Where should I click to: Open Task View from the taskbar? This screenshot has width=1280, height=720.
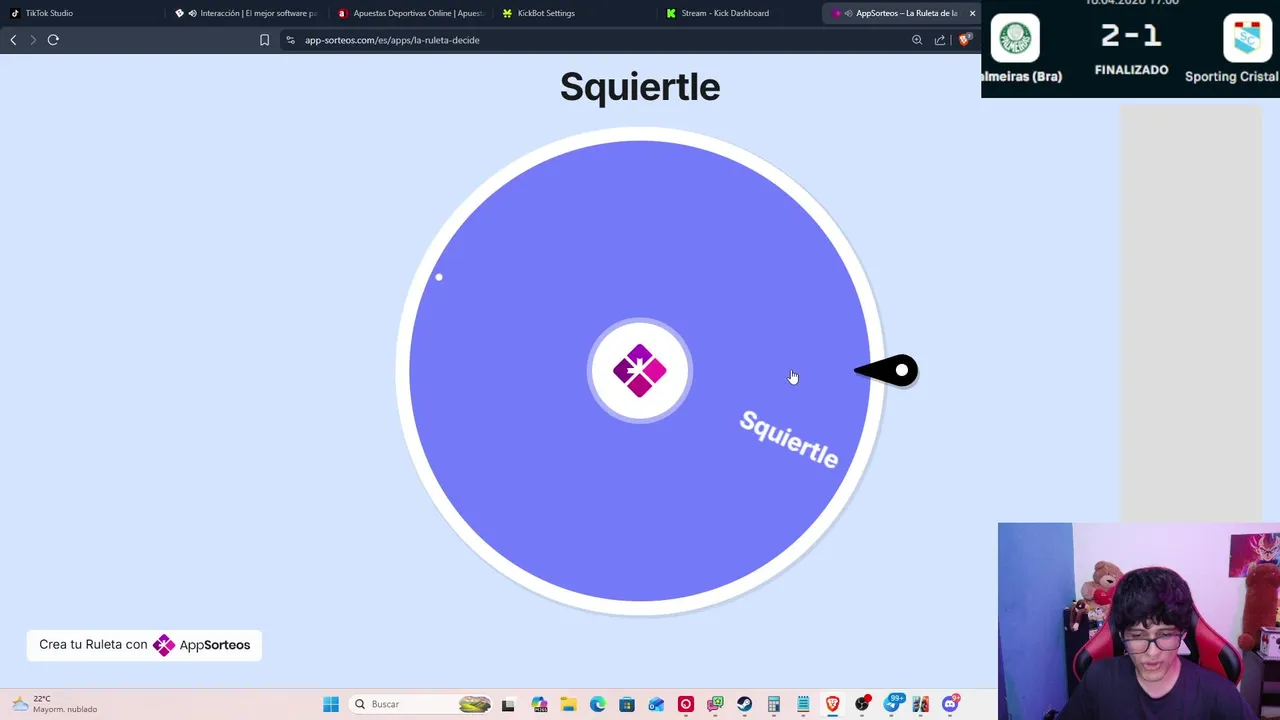508,705
